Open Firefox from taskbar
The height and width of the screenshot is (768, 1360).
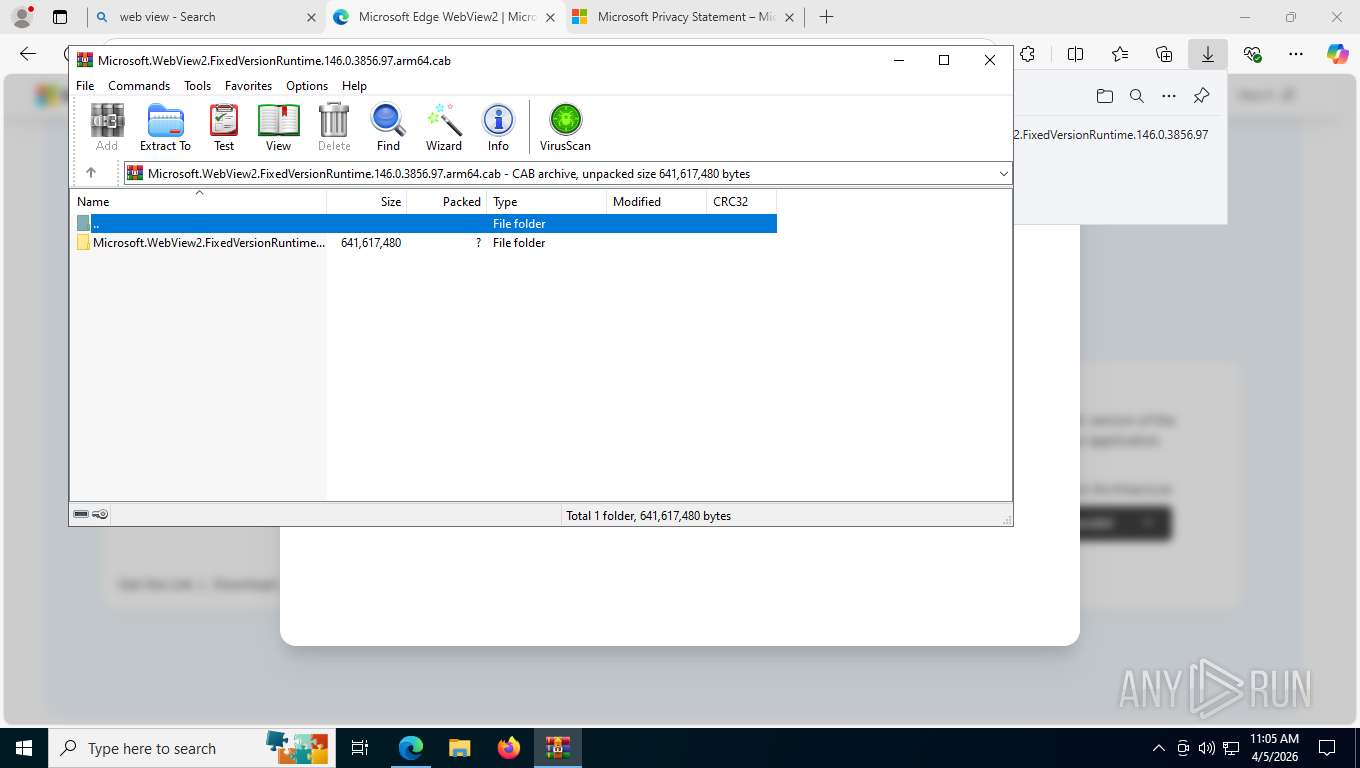point(509,748)
